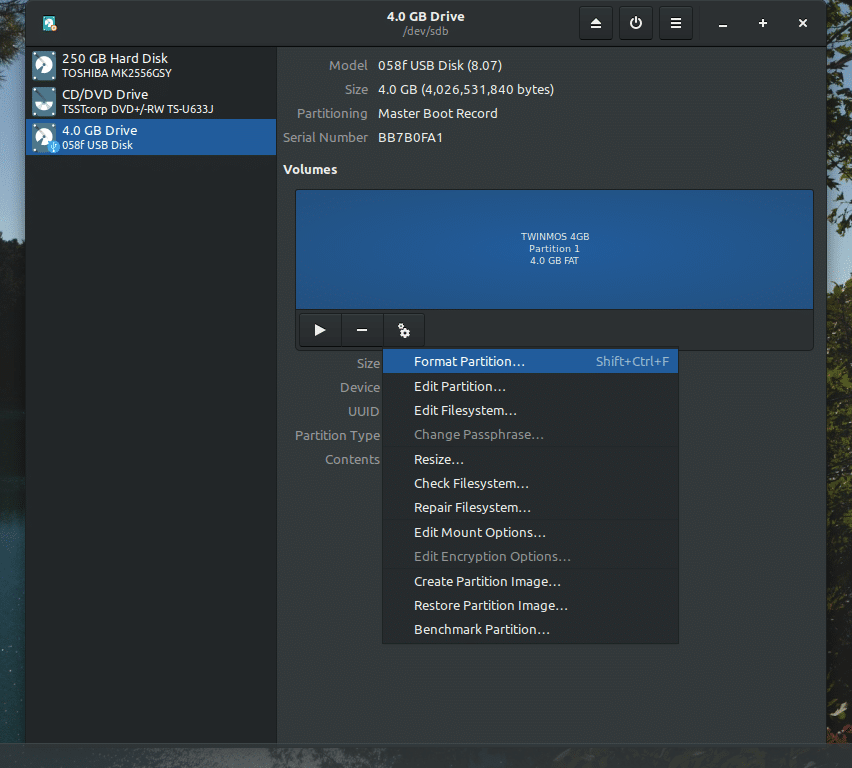Select the CD/DVD Drive entry

pos(151,101)
